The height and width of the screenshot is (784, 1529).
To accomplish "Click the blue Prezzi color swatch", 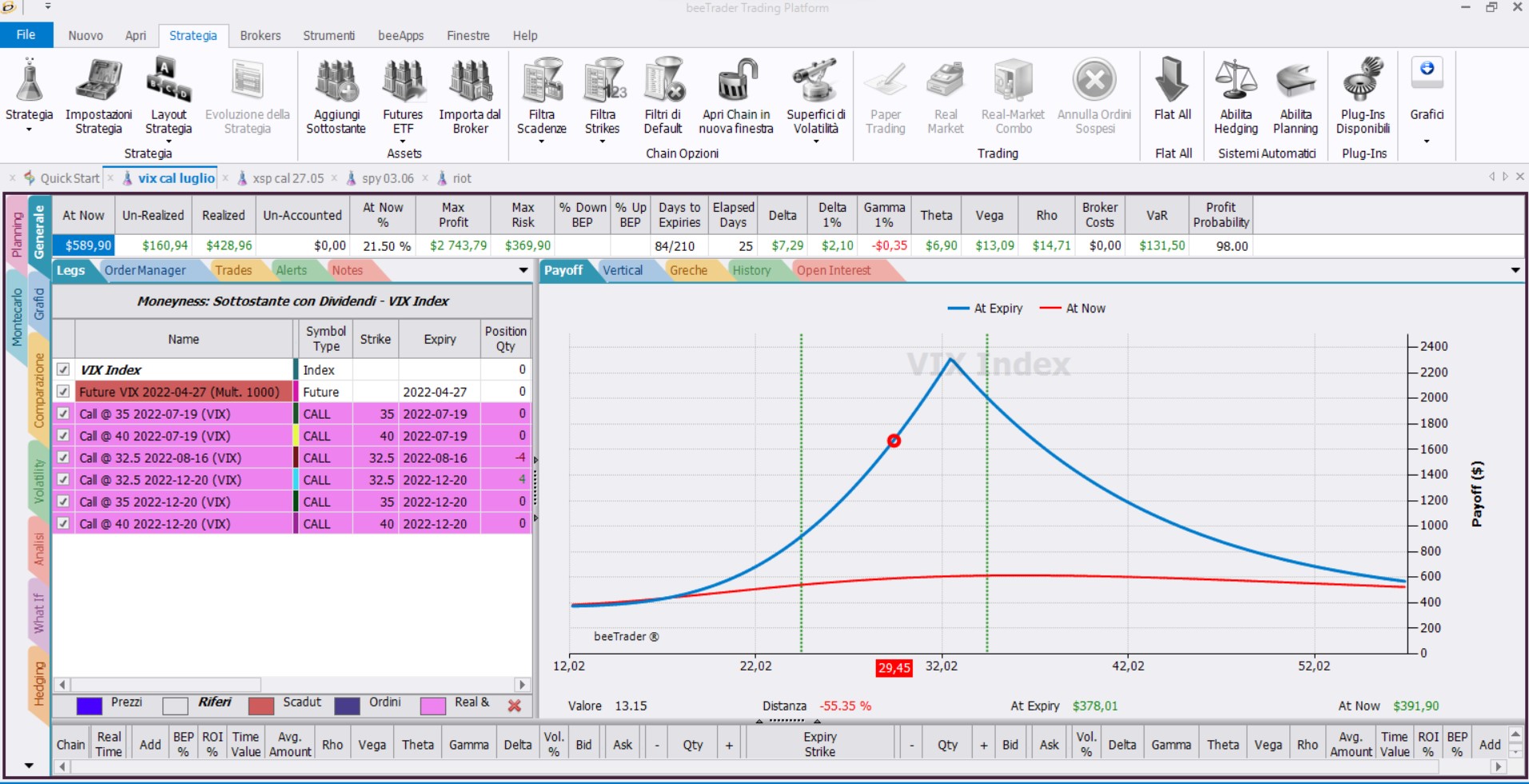I will click(90, 706).
